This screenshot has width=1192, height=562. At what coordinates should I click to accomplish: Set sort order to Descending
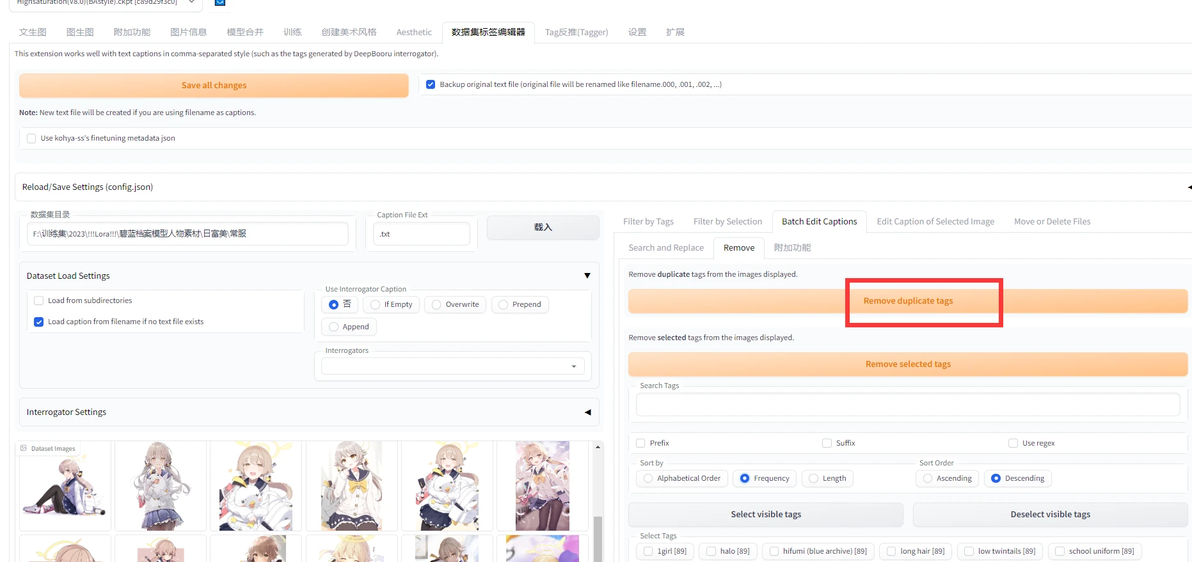tap(996, 478)
